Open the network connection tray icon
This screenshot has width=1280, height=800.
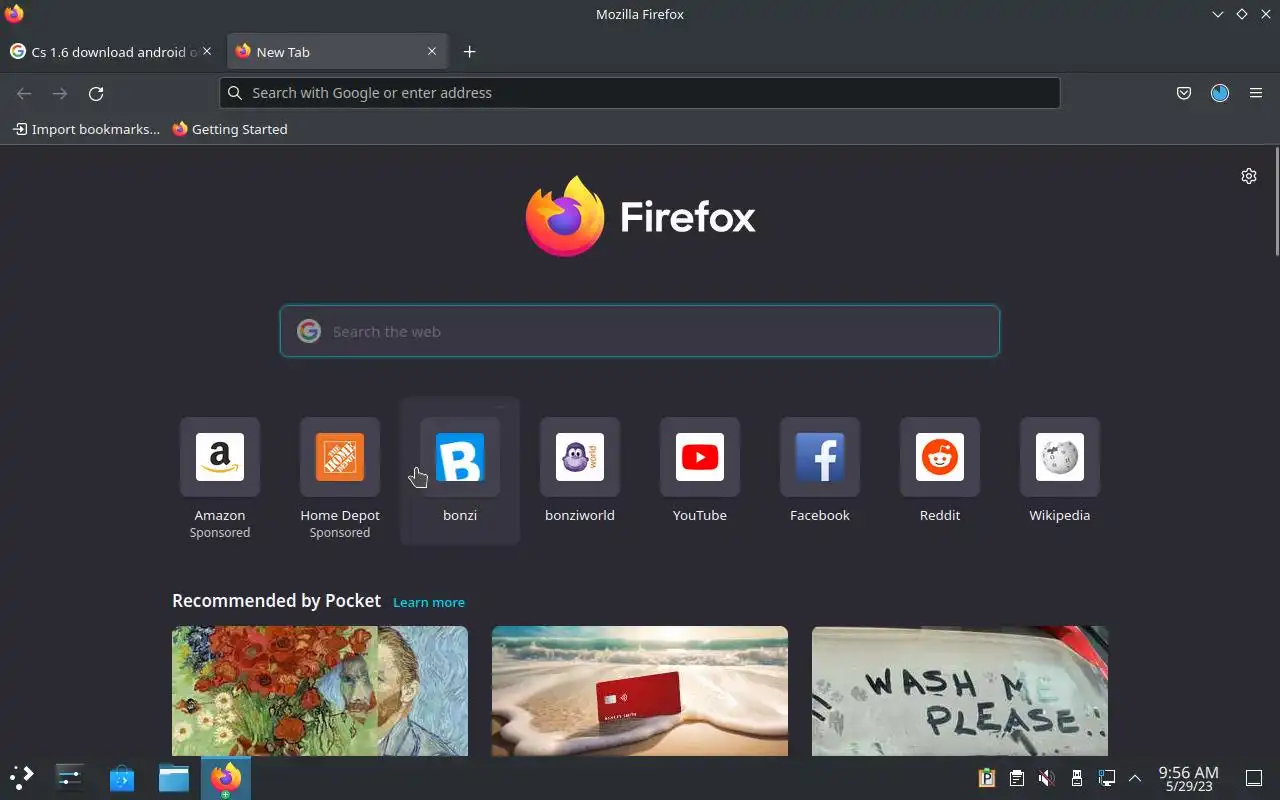[x=1106, y=778]
